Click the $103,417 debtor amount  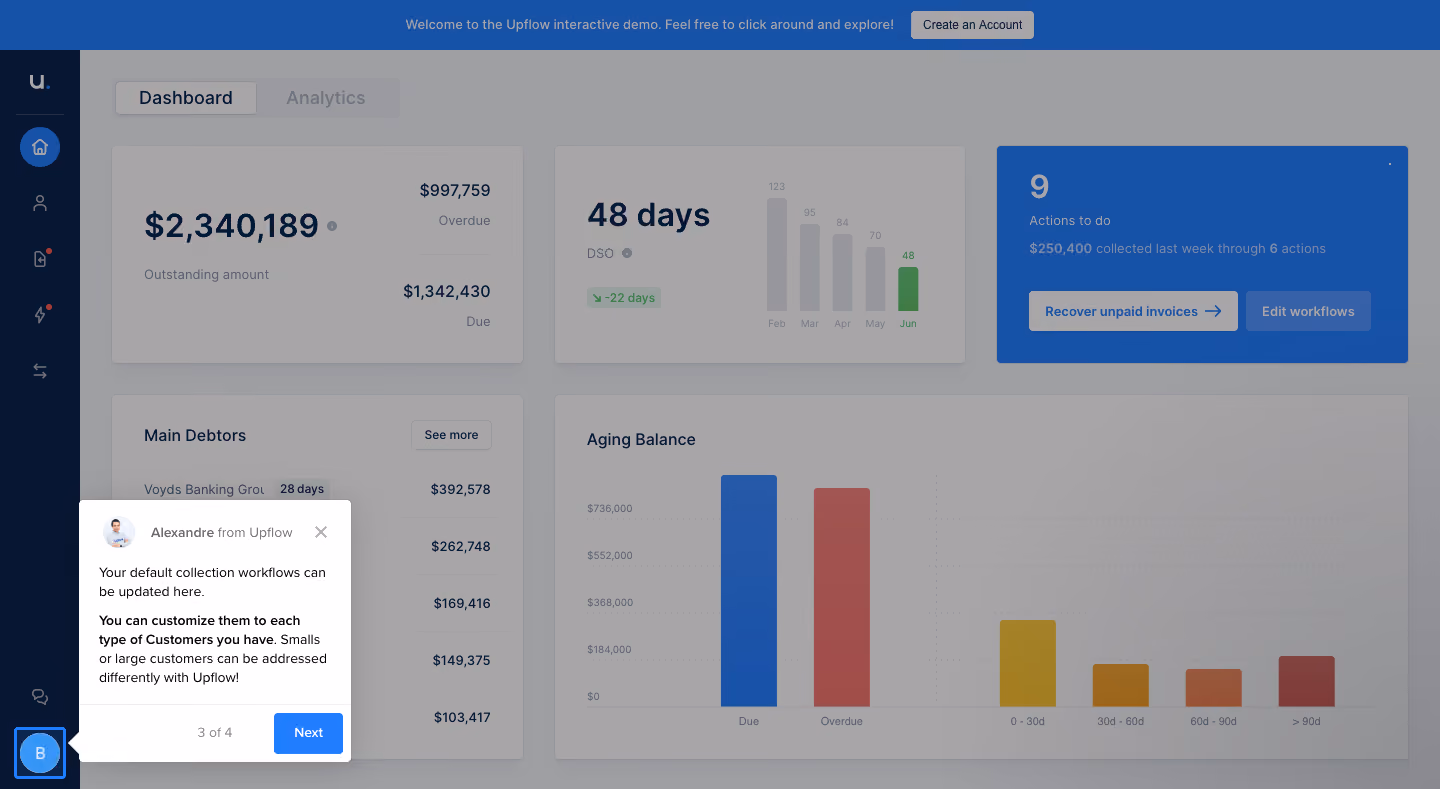point(462,717)
